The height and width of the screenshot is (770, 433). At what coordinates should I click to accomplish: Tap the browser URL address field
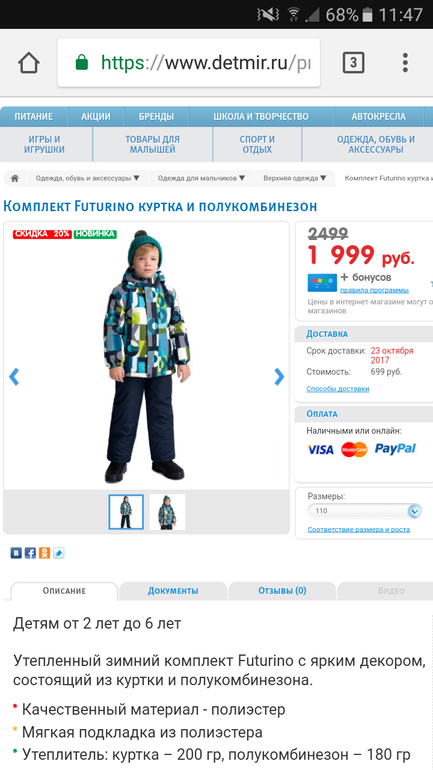click(189, 63)
